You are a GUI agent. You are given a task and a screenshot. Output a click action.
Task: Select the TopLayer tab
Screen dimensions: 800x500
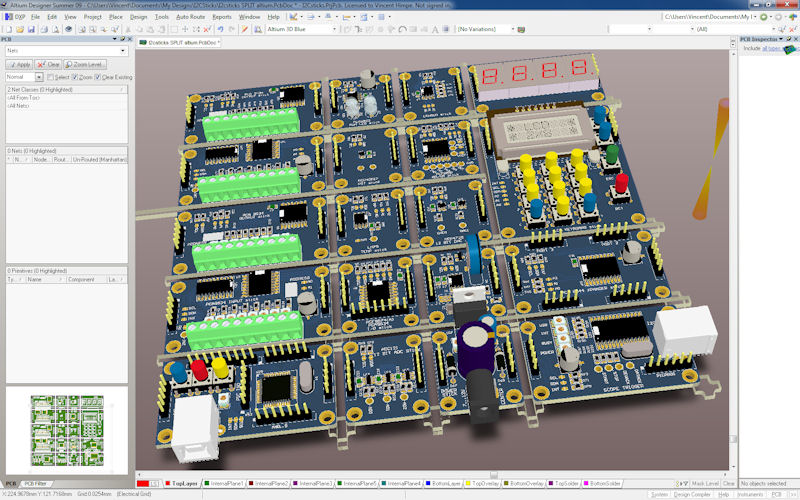point(184,483)
